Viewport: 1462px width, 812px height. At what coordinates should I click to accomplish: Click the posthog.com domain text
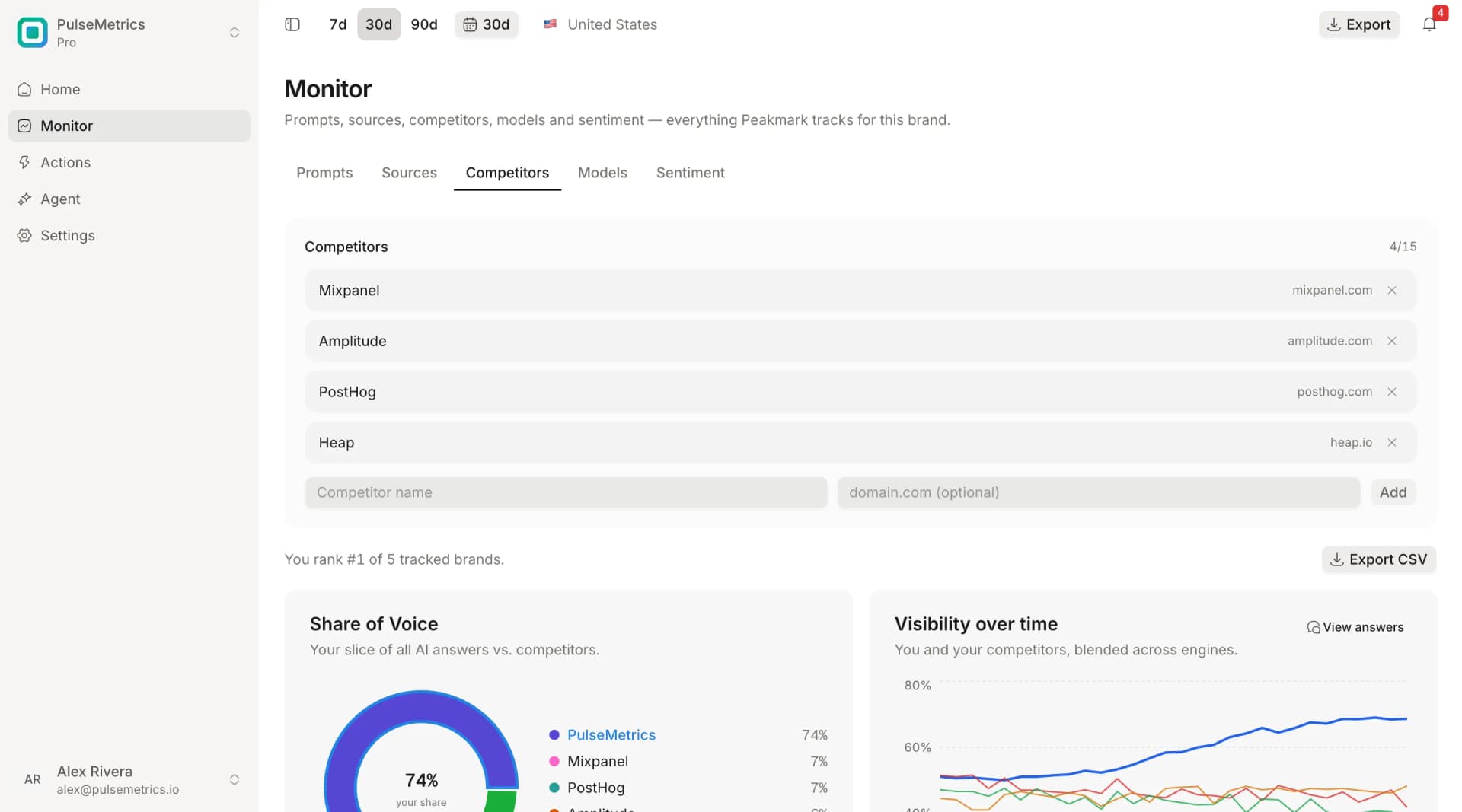1334,392
